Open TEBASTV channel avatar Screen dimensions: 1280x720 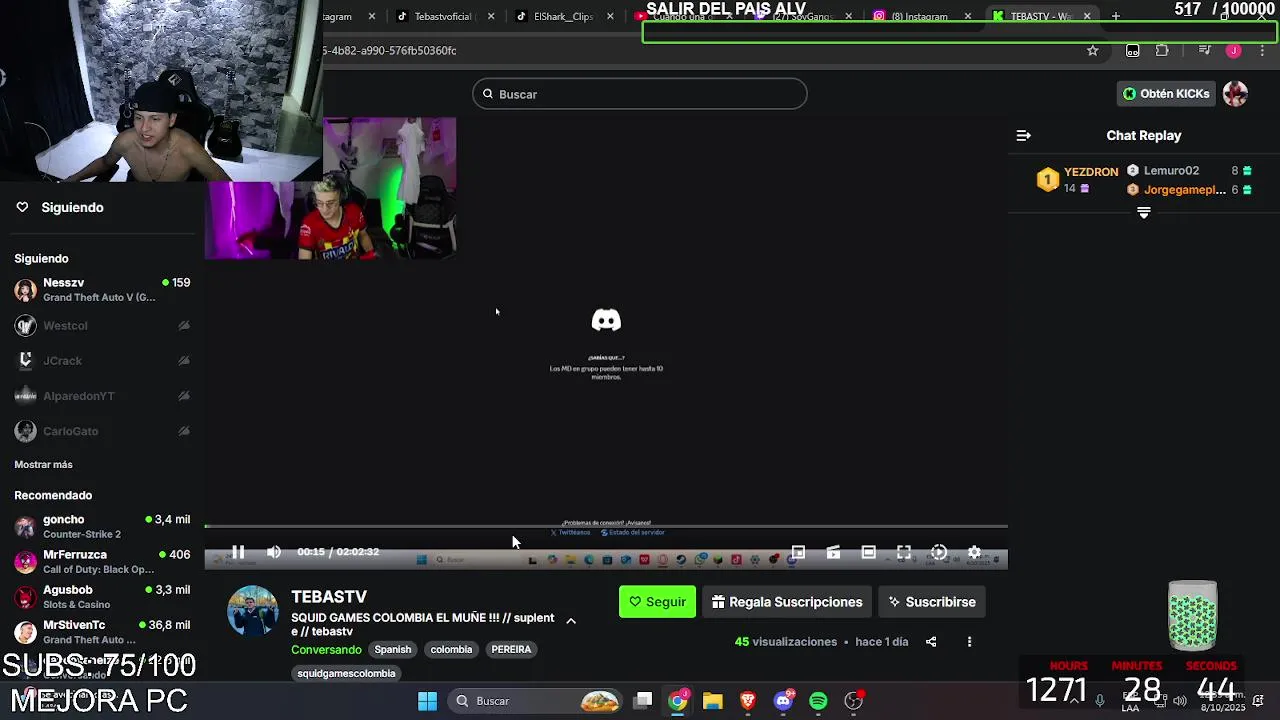click(x=253, y=611)
